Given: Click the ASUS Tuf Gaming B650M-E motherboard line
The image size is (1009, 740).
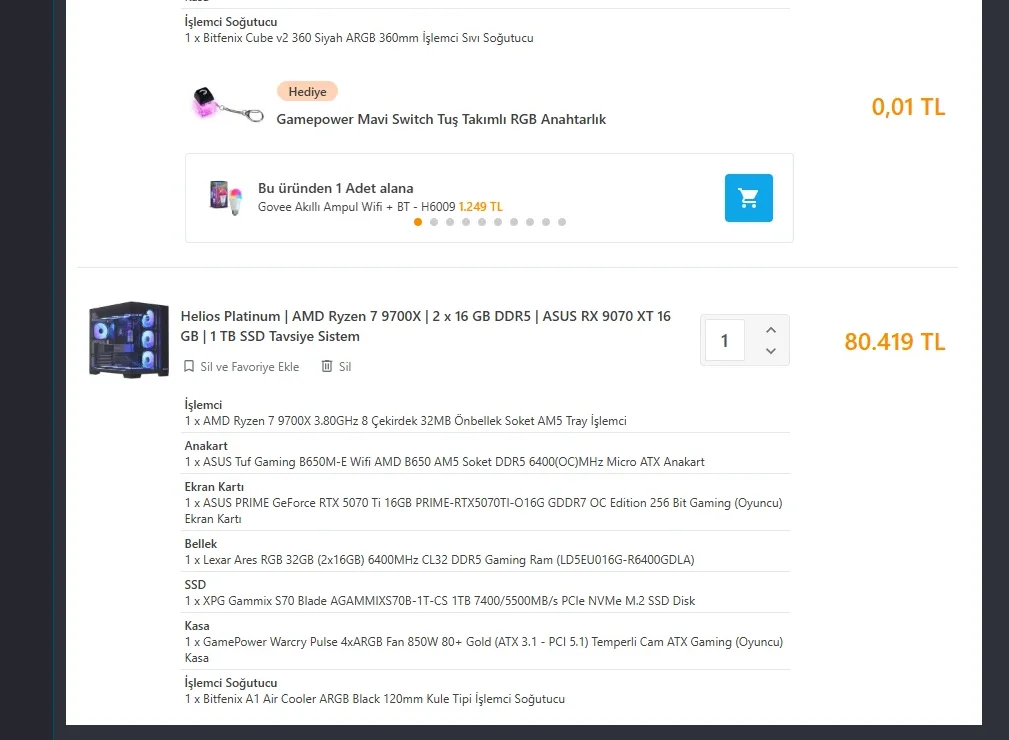Looking at the screenshot, I should click(x=444, y=462).
